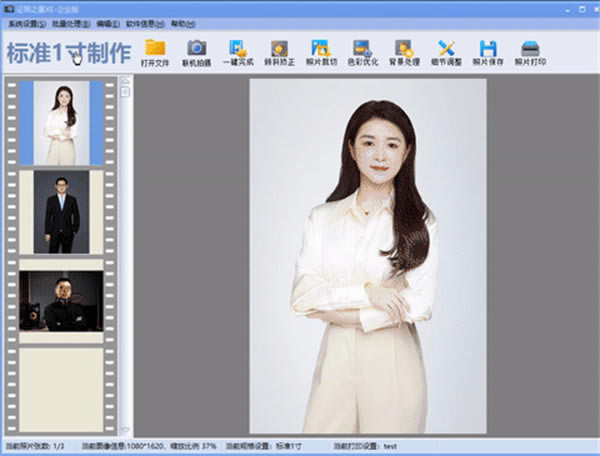600x456 pixels.
Task: Select the woman in white thumbnail
Action: point(61,123)
